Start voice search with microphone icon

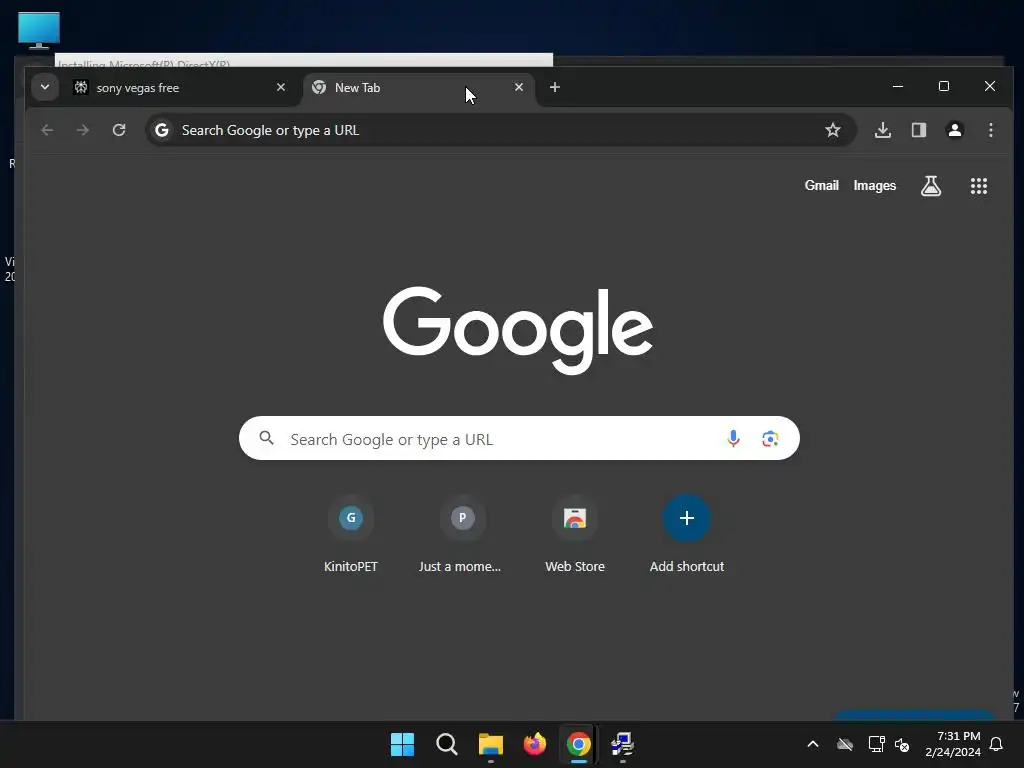pyautogui.click(x=733, y=438)
